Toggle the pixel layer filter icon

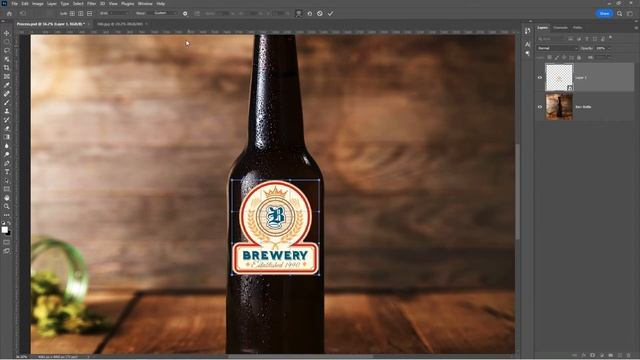571,39
